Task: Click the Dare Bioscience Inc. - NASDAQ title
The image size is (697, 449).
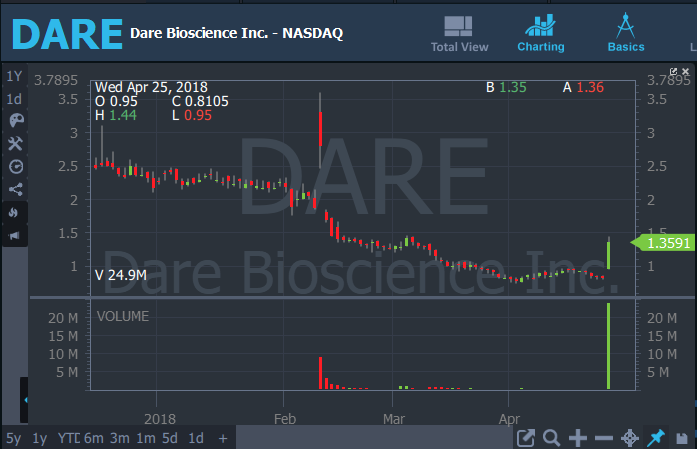Action: point(236,33)
